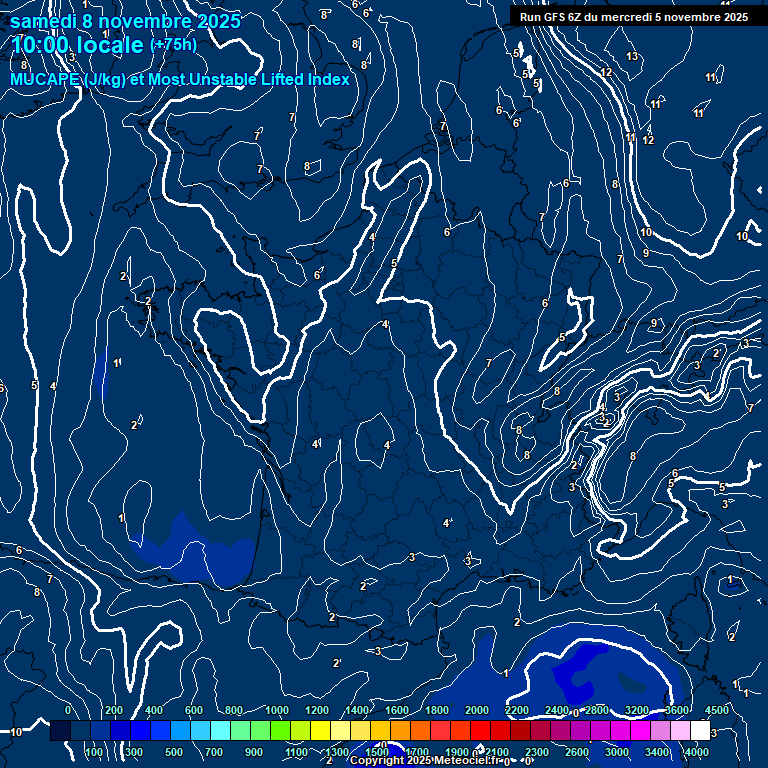The height and width of the screenshot is (768, 768).
Task: Click the legend value '900'
Action: 253,752
